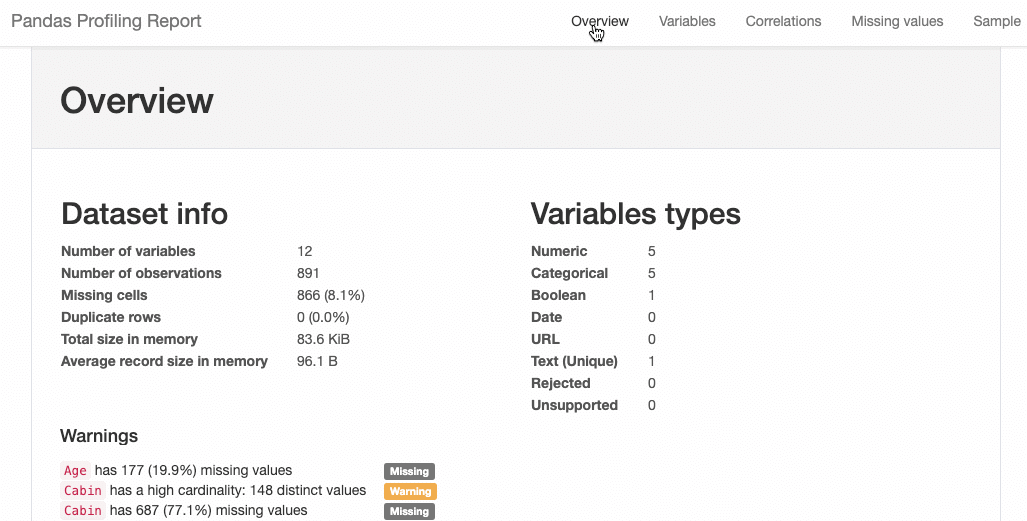The image size is (1027, 521).
Task: Click the Age variable code tag
Action: (x=75, y=471)
